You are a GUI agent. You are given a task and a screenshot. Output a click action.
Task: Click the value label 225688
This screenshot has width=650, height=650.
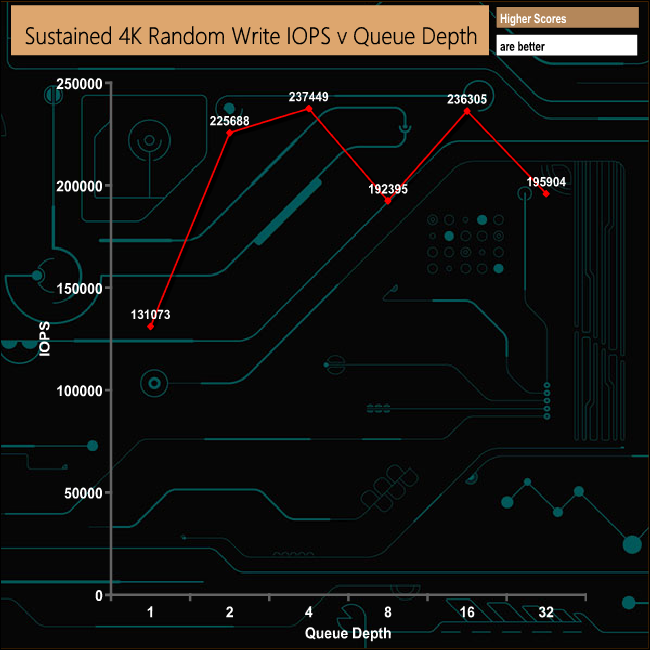(x=230, y=121)
